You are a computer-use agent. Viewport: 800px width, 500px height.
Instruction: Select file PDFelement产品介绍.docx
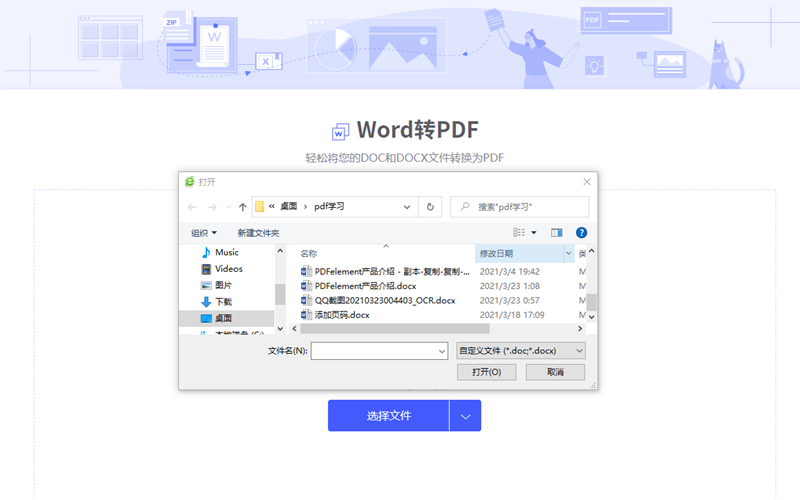[365, 286]
